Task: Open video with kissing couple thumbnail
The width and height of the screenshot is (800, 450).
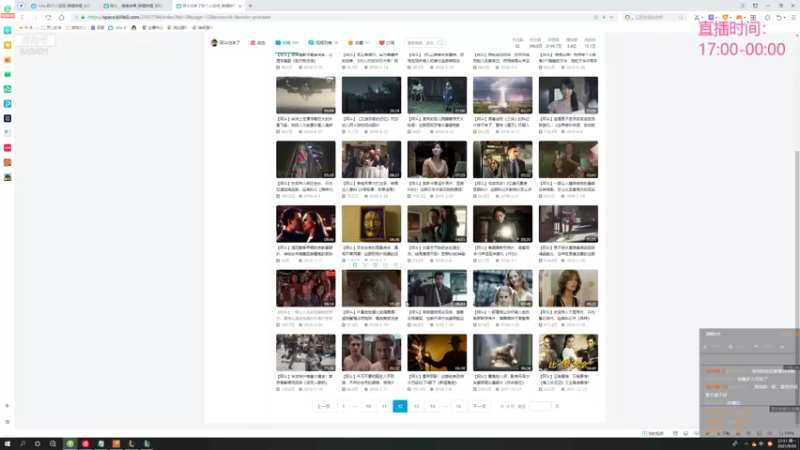Action: tap(306, 224)
